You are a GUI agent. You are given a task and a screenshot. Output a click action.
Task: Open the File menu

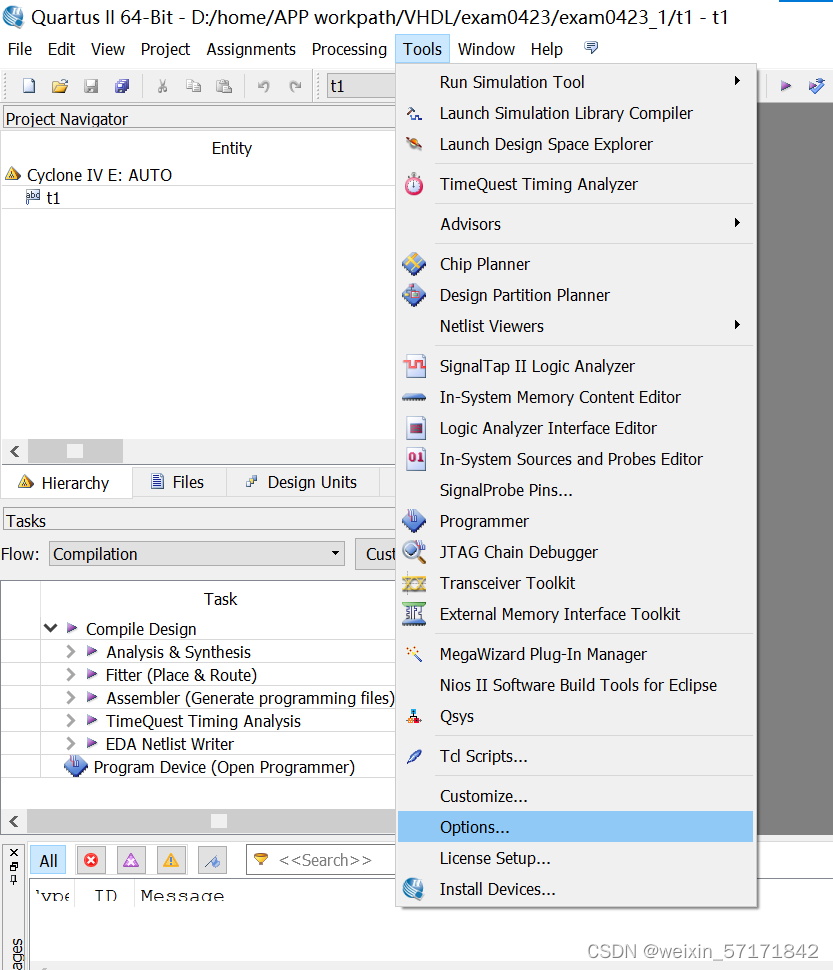tap(20, 49)
